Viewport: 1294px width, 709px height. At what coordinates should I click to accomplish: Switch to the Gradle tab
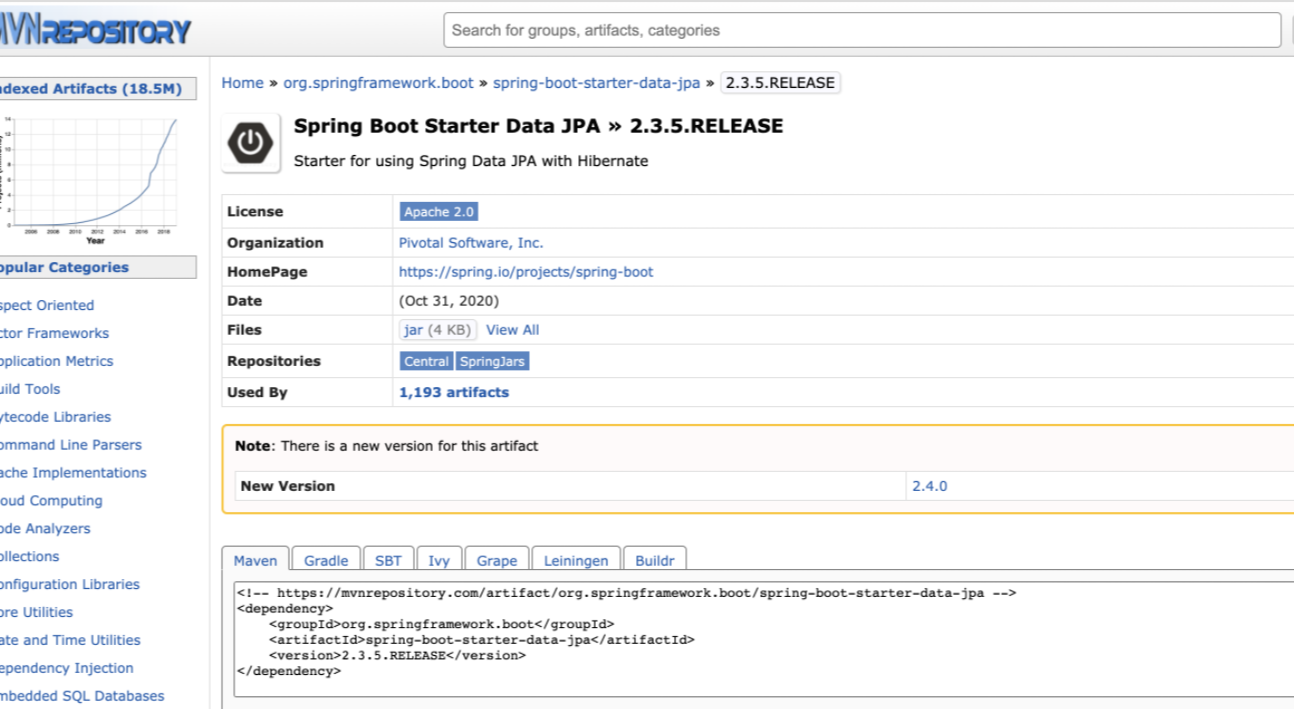[326, 560]
